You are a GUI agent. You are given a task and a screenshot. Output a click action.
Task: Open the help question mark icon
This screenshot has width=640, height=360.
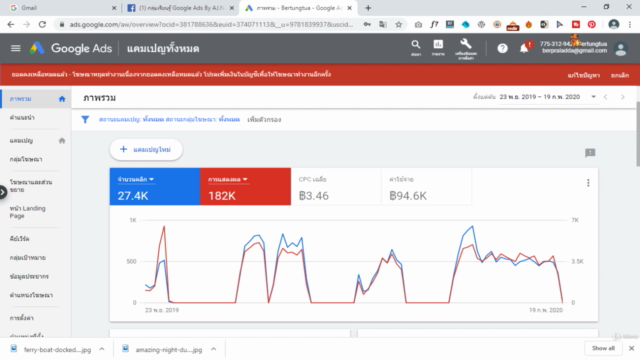502,49
